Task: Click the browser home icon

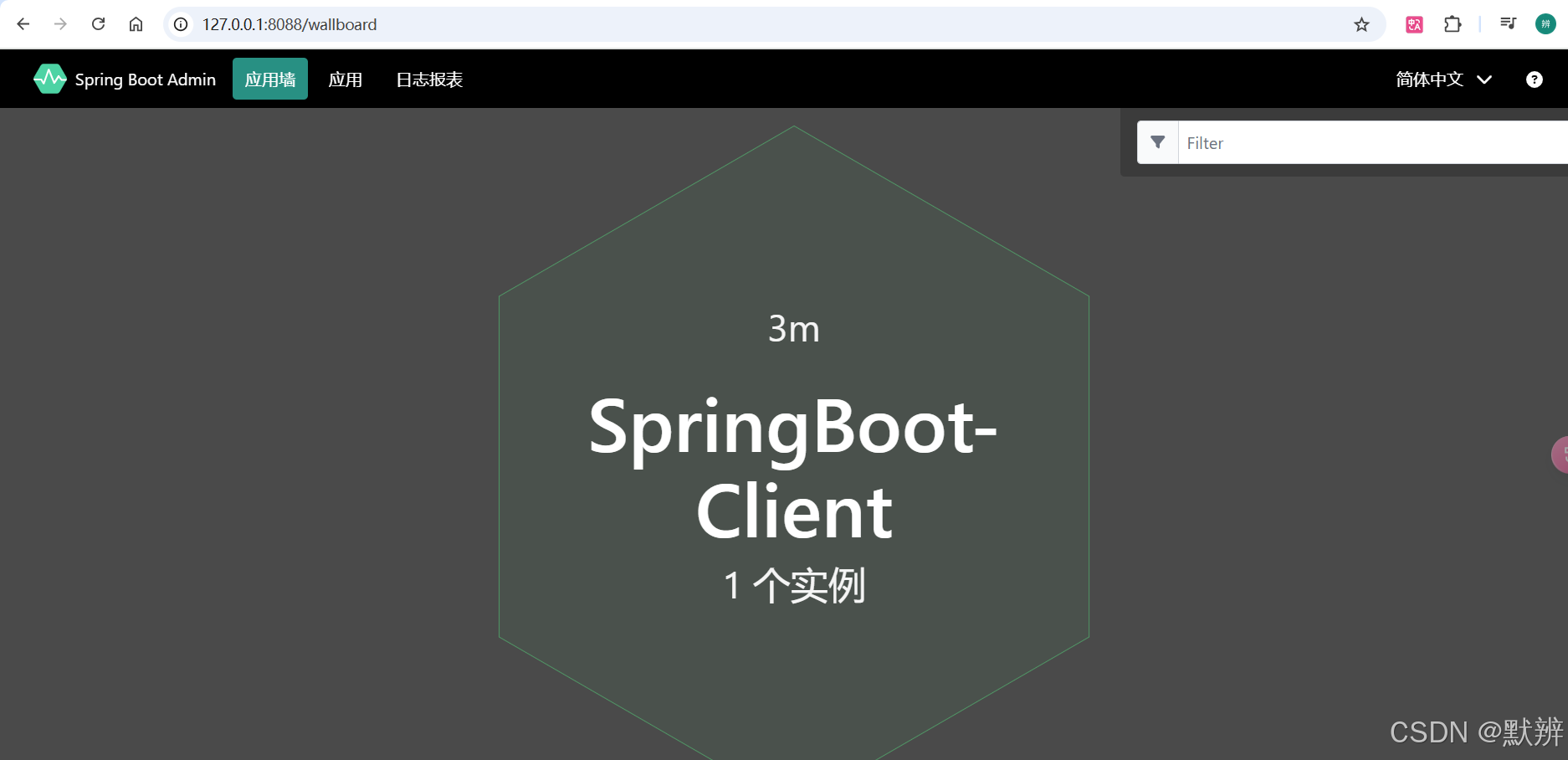Action: pyautogui.click(x=136, y=24)
